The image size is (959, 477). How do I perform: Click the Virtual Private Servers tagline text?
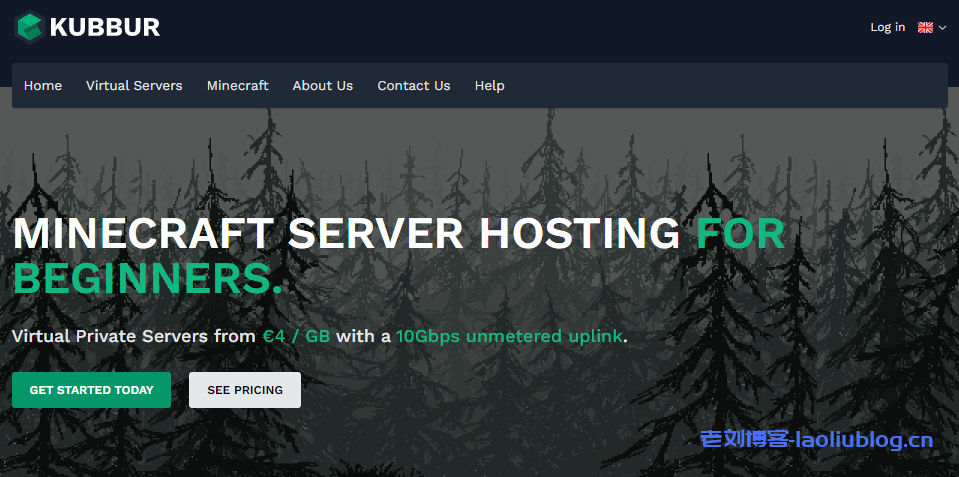click(134, 336)
